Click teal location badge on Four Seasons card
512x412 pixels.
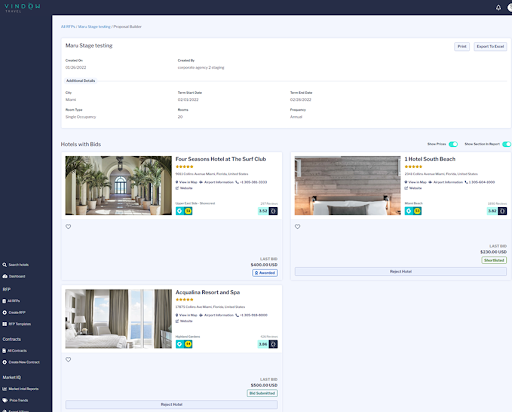(x=180, y=211)
